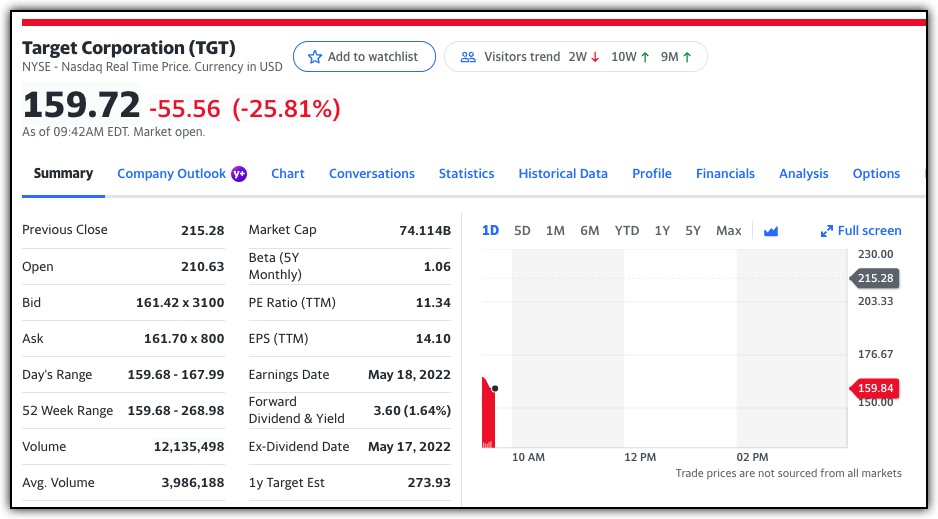This screenshot has width=938, height=519.
Task: Select the Max chart range
Action: coord(729,231)
